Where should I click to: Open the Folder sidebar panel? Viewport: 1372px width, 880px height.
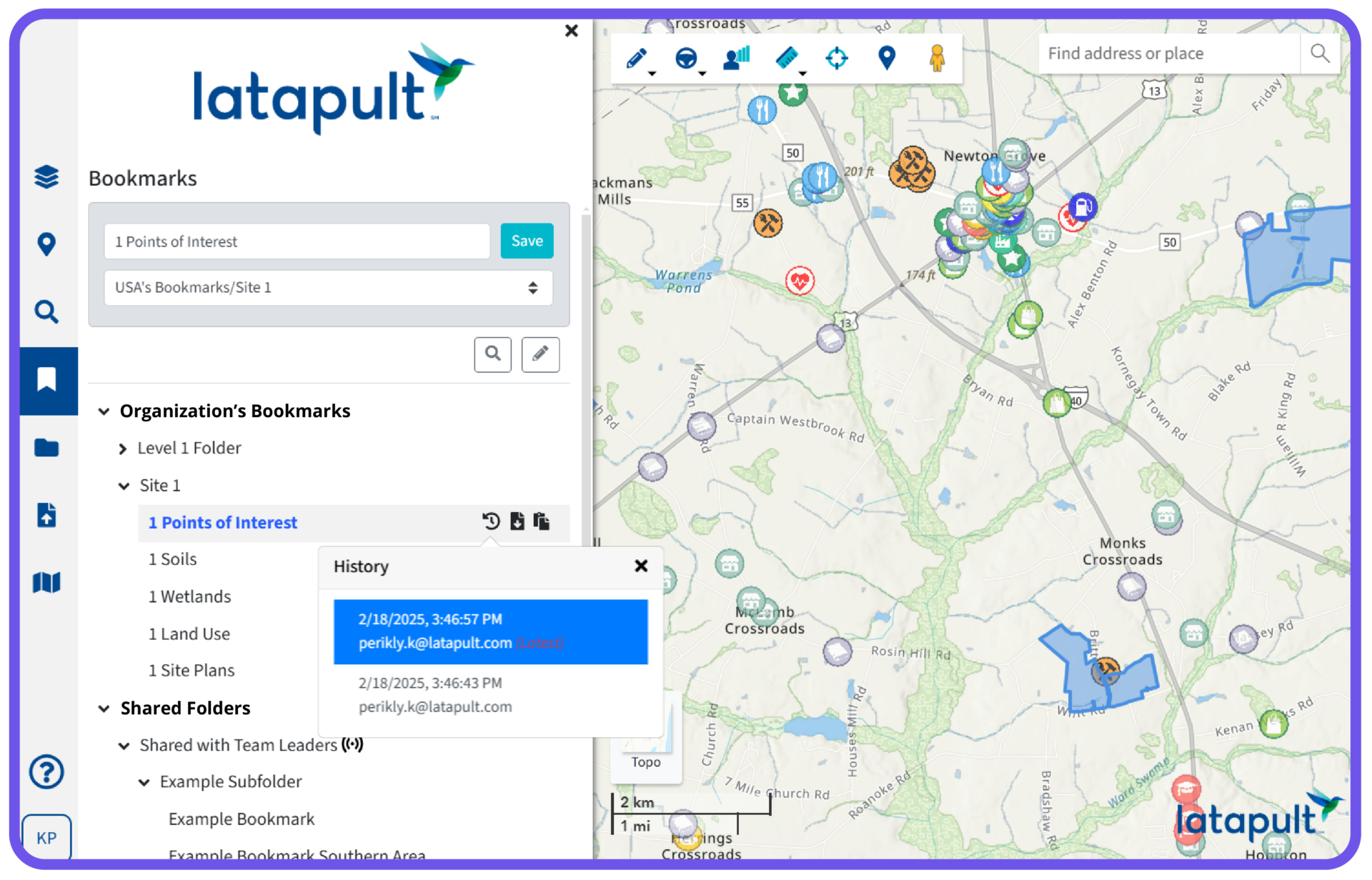(46, 448)
